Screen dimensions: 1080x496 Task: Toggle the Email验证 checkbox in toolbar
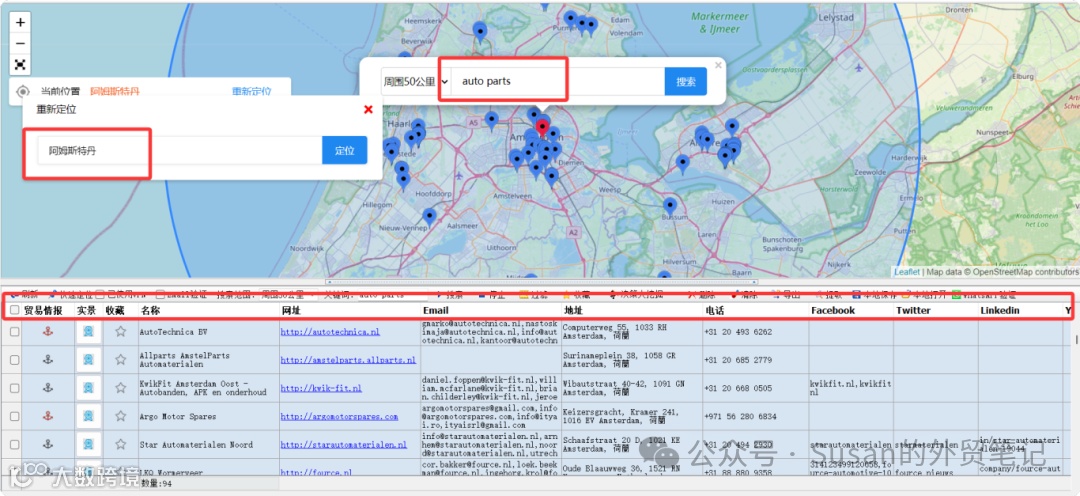[x=160, y=295]
